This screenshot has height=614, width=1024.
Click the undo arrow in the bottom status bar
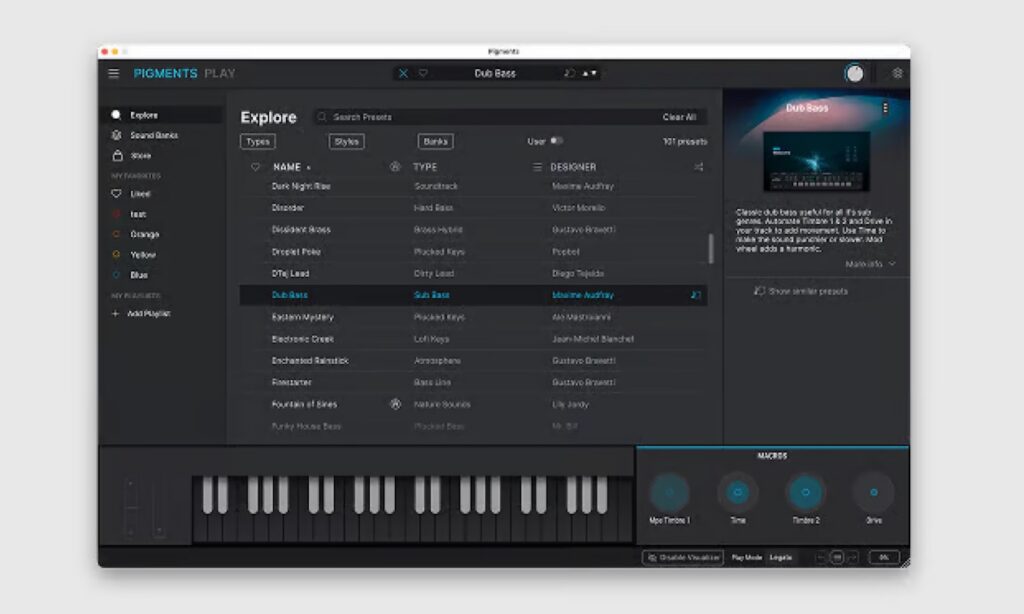pyautogui.click(x=821, y=557)
